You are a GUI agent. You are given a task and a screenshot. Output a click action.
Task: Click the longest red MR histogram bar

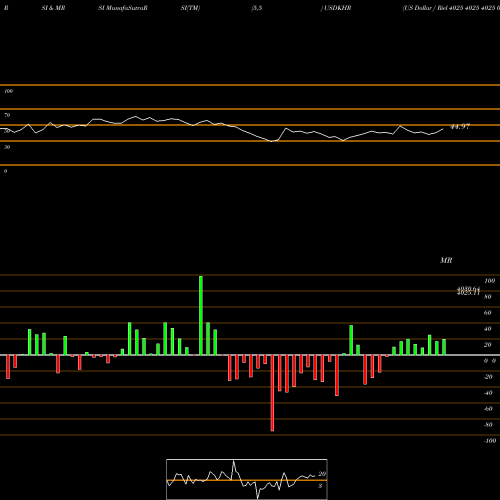pos(272,393)
